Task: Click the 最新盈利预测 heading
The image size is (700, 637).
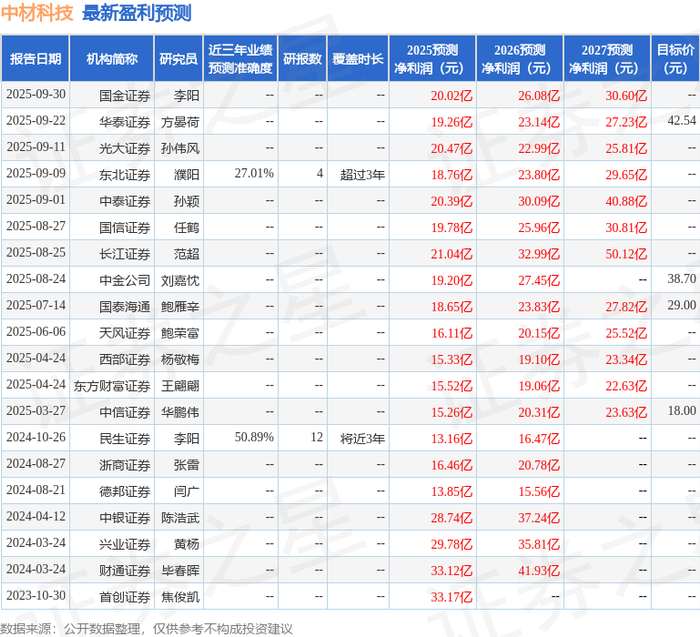Action: tap(137, 13)
